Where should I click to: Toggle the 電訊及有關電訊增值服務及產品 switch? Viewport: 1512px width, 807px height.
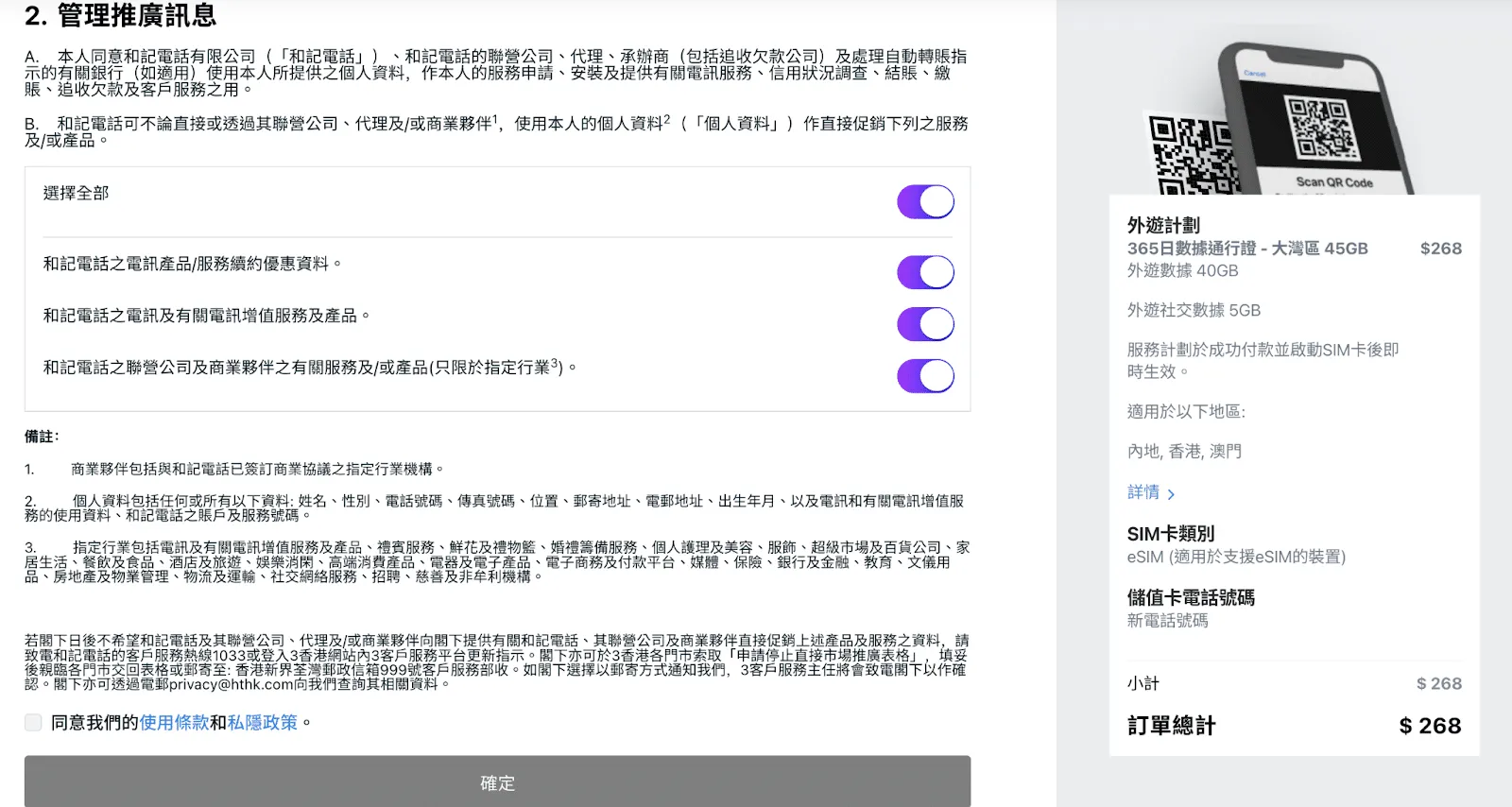pyautogui.click(x=925, y=324)
